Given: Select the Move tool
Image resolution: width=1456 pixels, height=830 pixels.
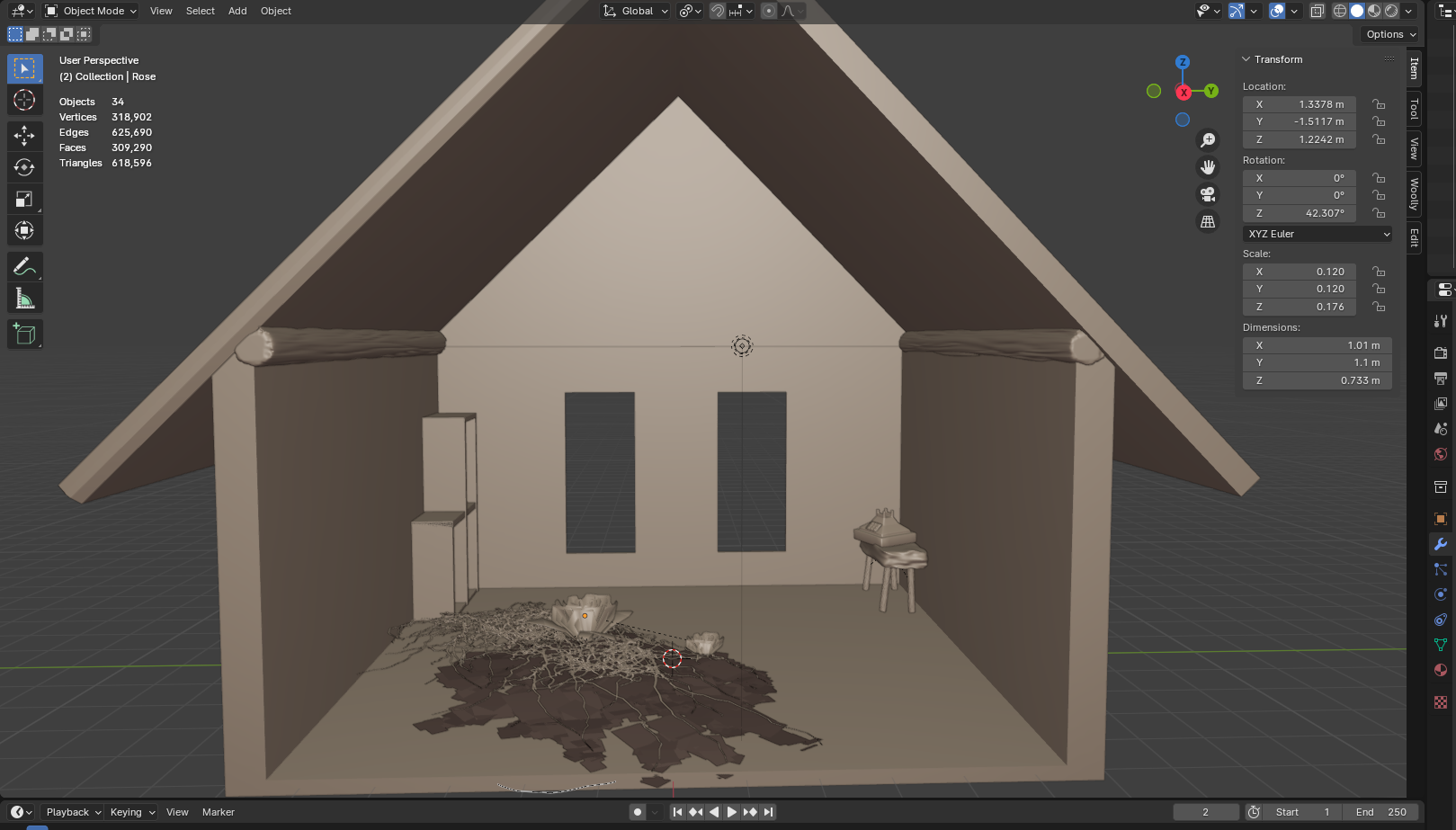Looking at the screenshot, I should coord(24,135).
